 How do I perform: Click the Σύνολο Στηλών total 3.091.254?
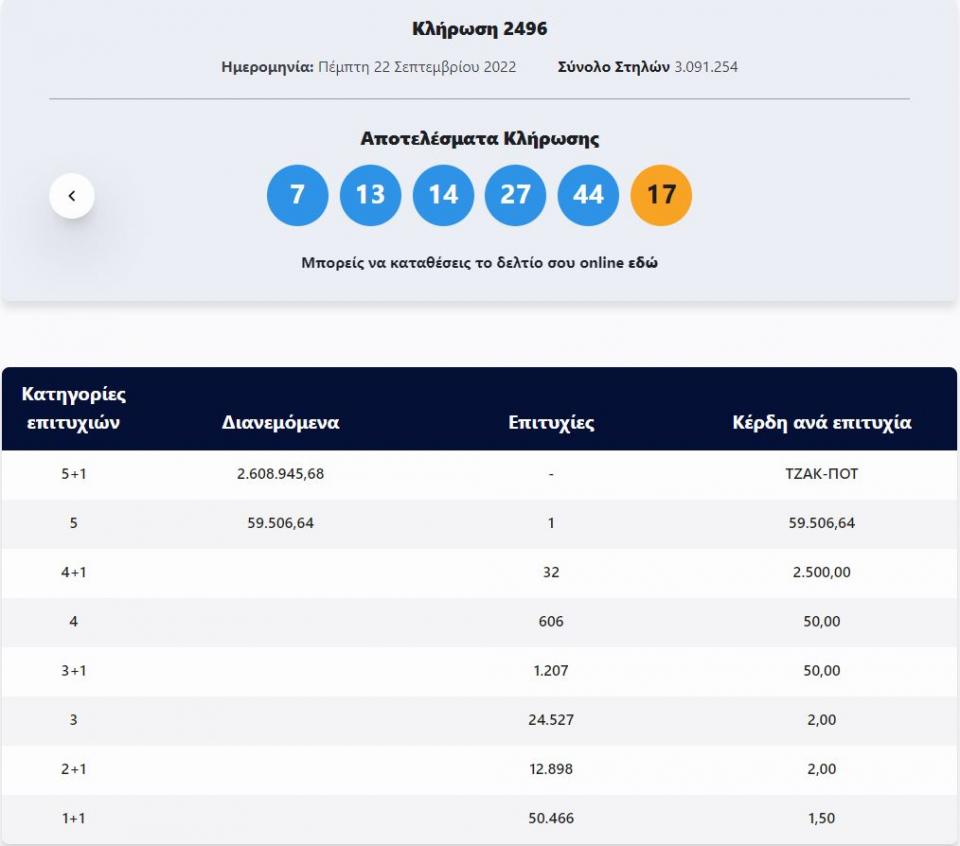click(x=706, y=67)
